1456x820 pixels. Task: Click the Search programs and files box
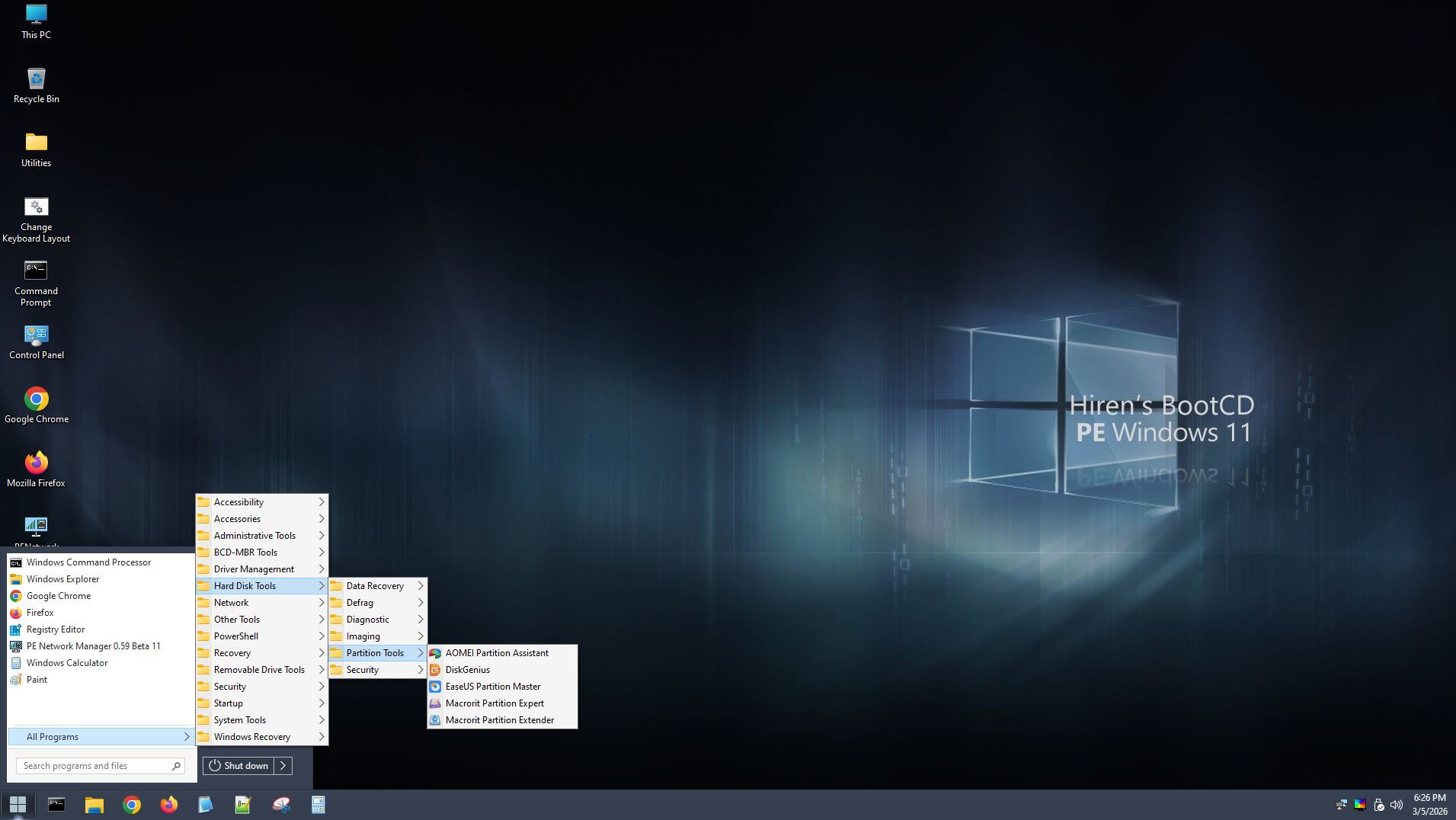[x=100, y=766]
